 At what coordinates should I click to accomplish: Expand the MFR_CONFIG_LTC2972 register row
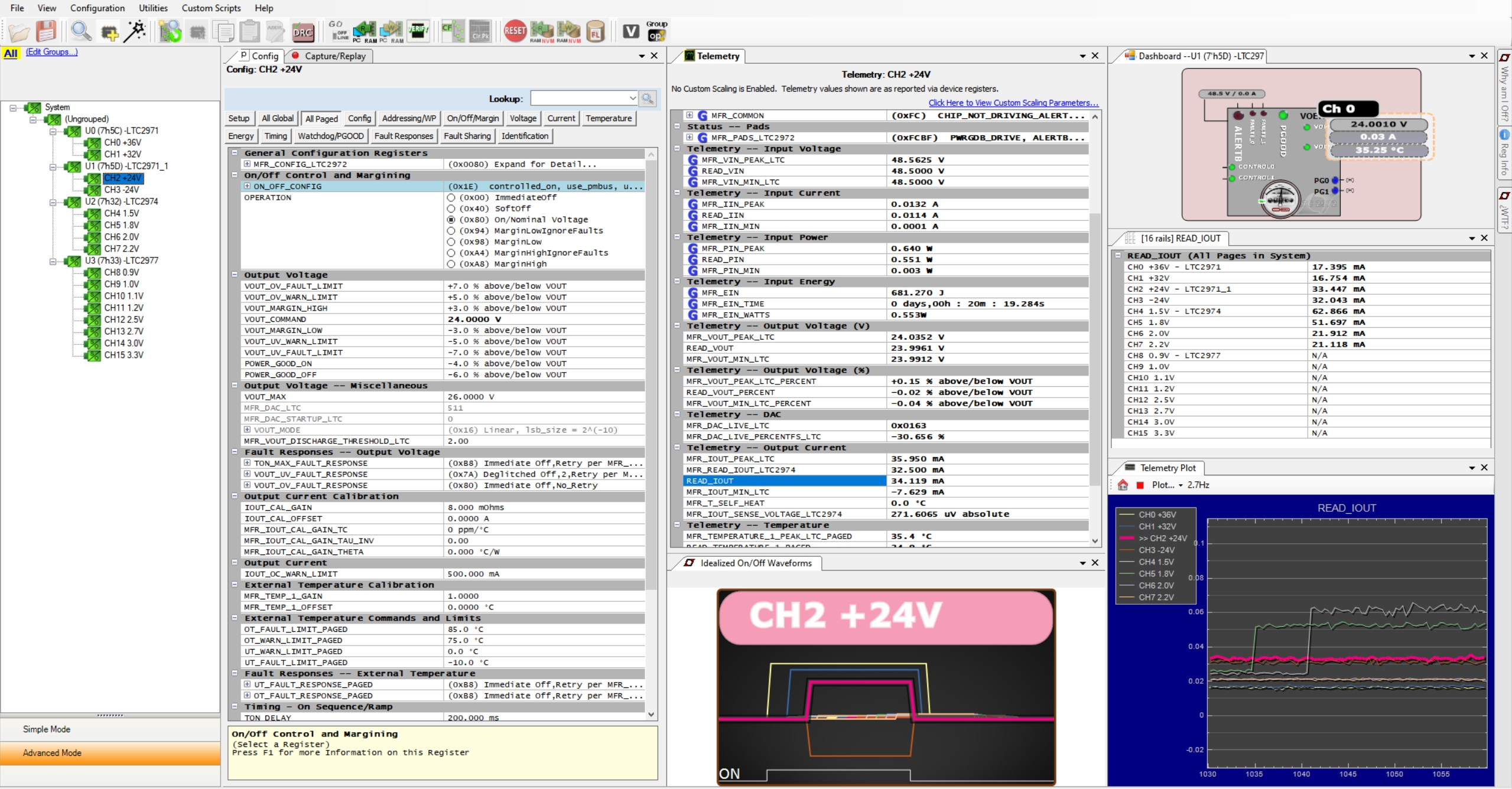click(248, 164)
